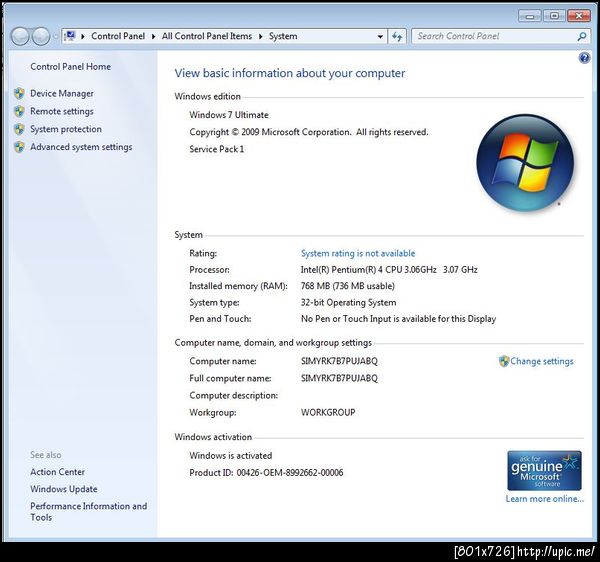Open Advanced system settings
This screenshot has width=600, height=562.
point(81,147)
